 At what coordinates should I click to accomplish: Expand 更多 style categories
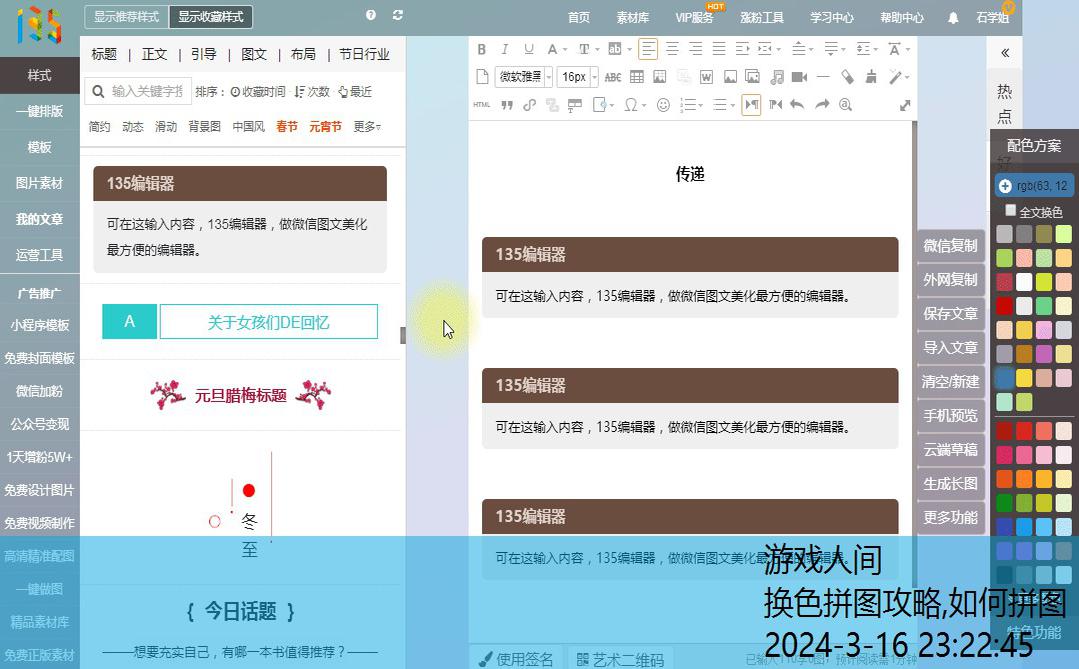[x=367, y=127]
